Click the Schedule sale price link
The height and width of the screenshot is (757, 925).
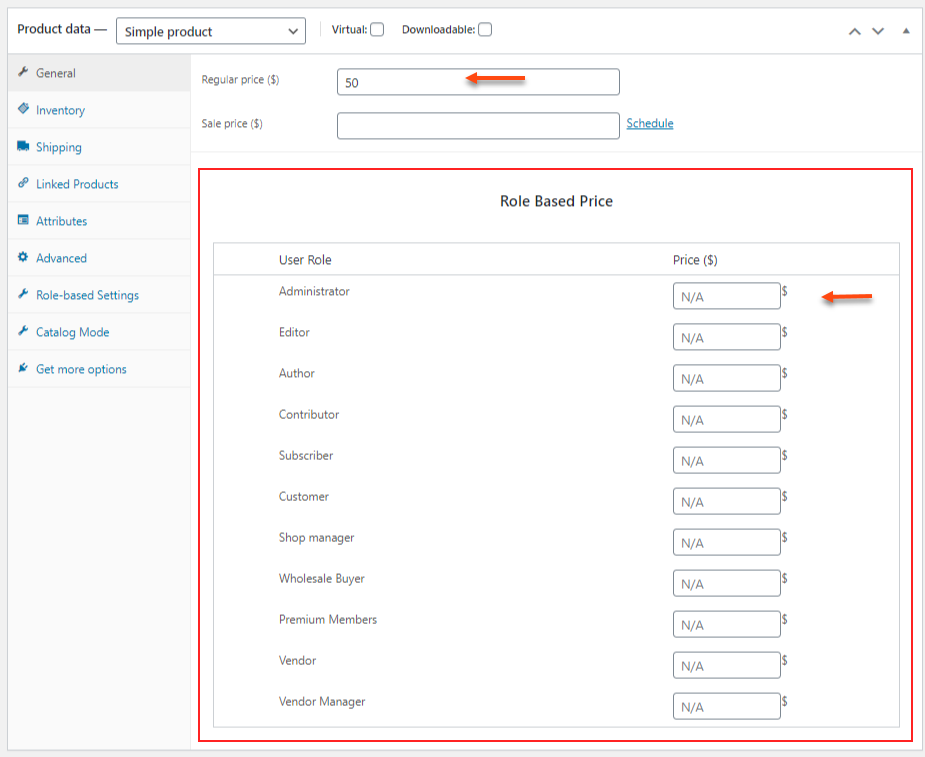(650, 123)
